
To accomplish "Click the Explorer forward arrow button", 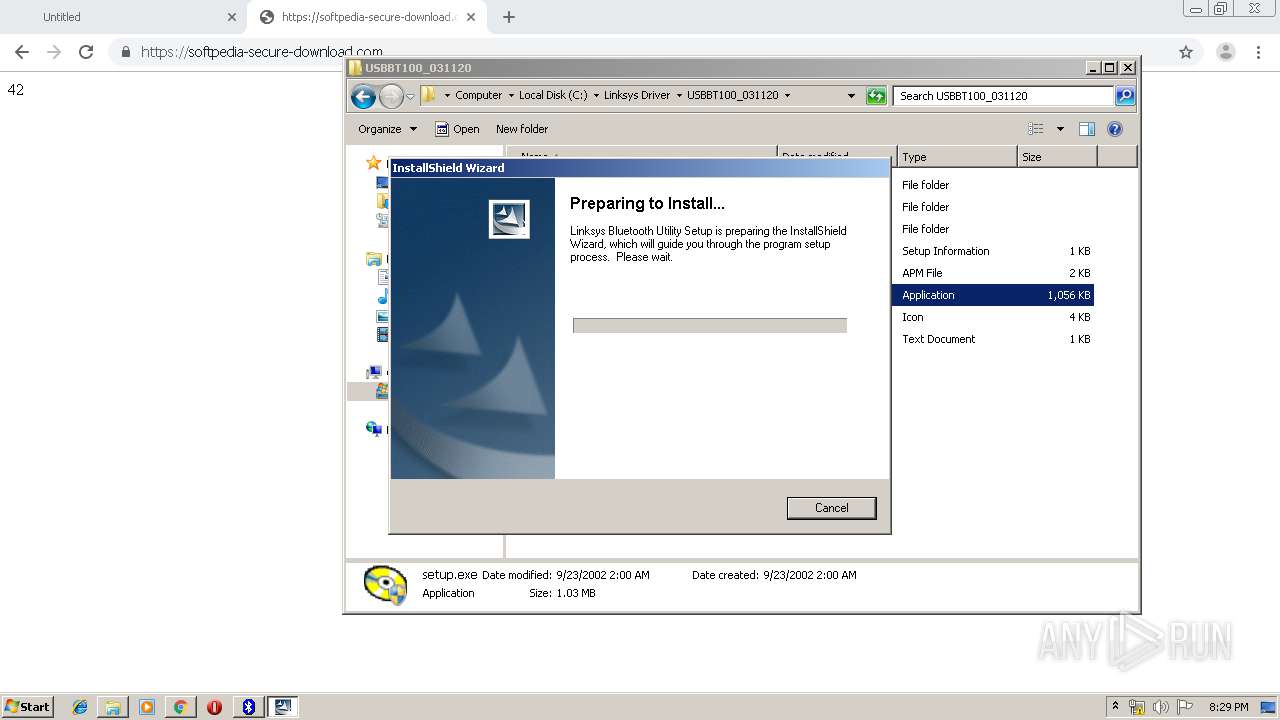I will 391,96.
